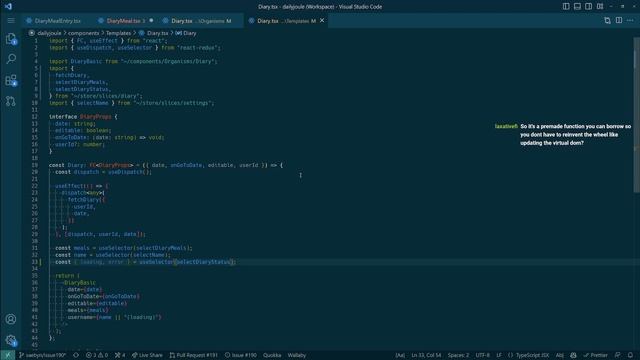Screen dimensions: 640x360
Task: Click 'selectDiaryStatus' on line 33
Action: tap(204, 262)
